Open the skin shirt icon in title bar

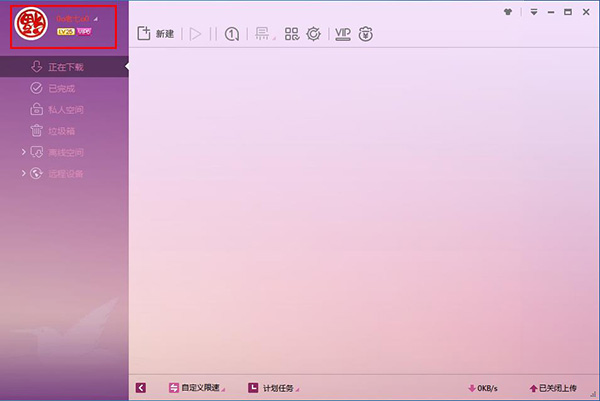[510, 11]
